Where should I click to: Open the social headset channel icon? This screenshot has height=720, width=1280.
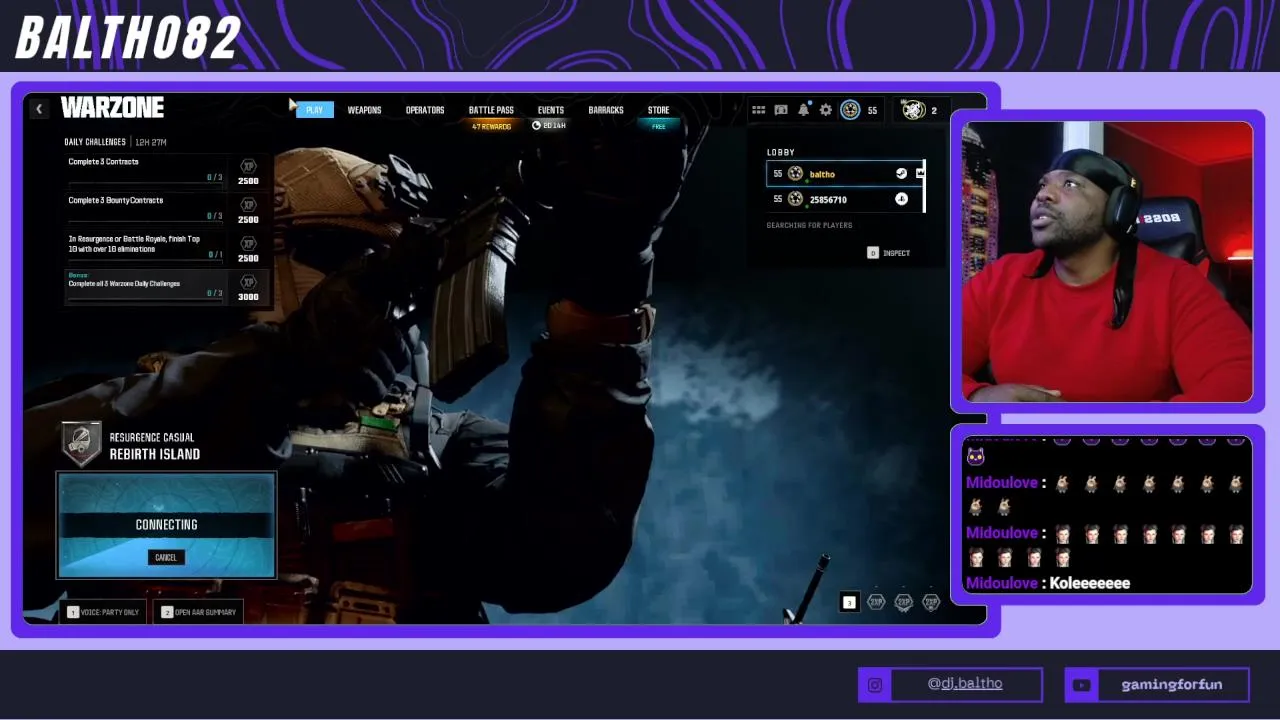pos(781,110)
